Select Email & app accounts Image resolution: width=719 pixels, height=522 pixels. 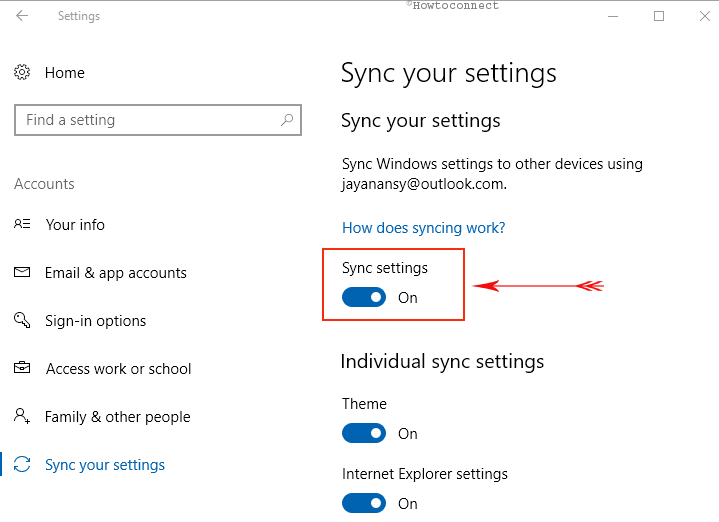[116, 273]
